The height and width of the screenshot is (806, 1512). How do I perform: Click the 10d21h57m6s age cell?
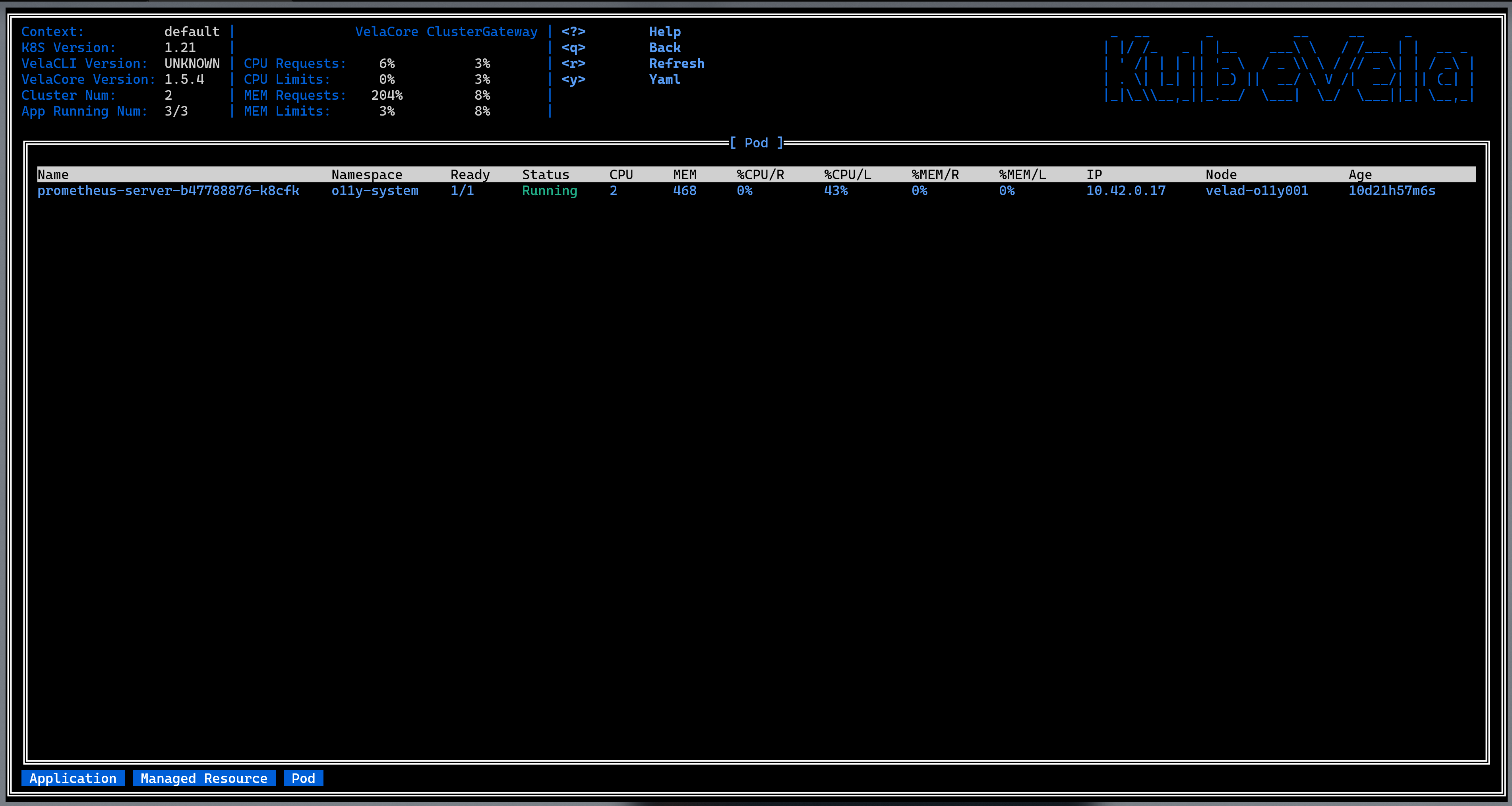pyautogui.click(x=1392, y=191)
